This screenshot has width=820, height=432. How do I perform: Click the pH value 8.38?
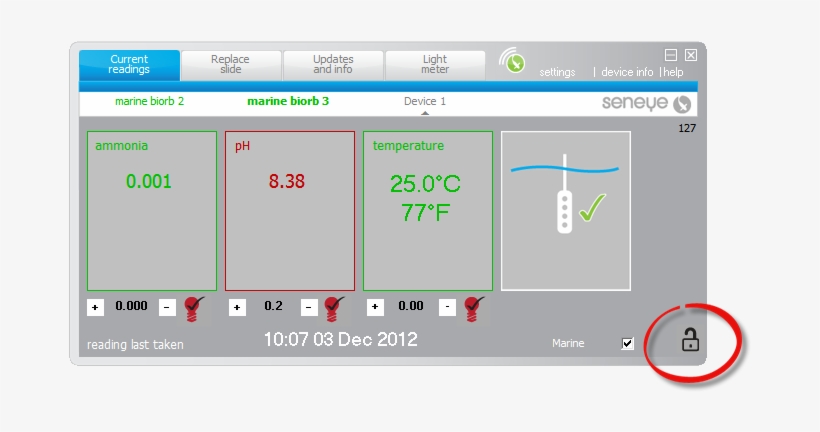pos(287,181)
